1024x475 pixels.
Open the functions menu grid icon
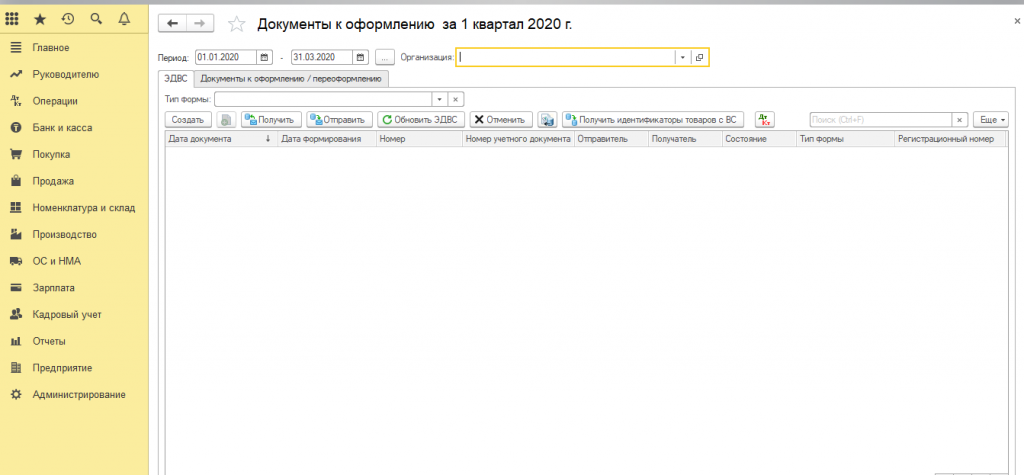[15, 19]
